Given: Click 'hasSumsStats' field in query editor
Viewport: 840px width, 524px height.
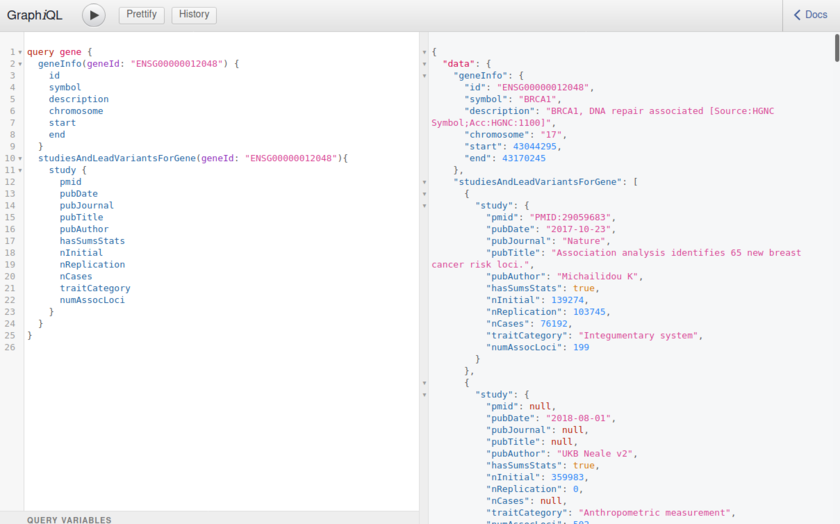Looking at the screenshot, I should click(x=92, y=241).
